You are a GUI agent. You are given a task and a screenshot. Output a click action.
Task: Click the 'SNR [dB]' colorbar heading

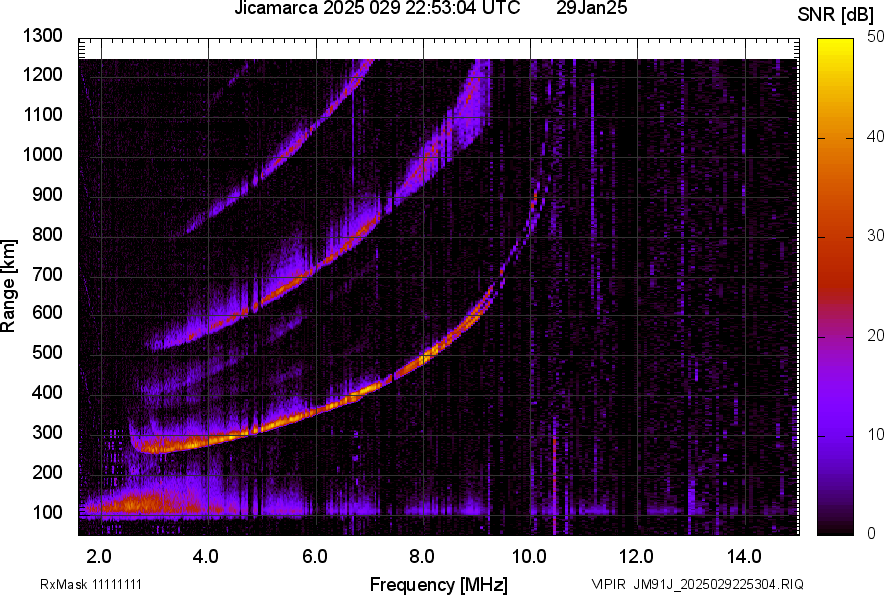pos(837,15)
